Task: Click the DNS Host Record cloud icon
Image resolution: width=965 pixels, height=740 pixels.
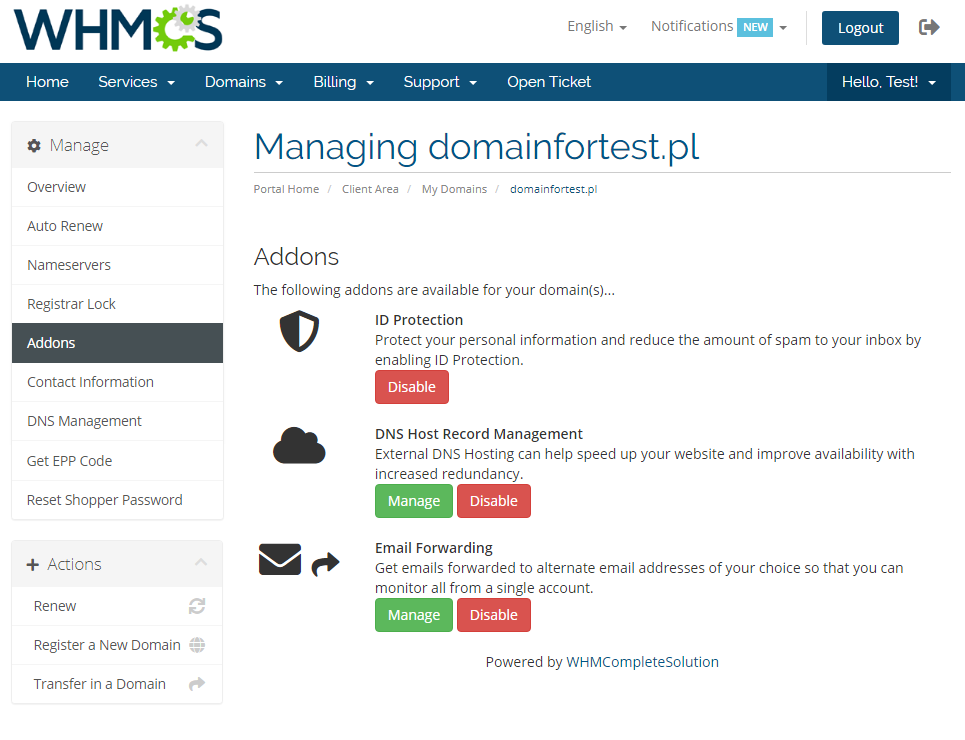Action: (299, 446)
